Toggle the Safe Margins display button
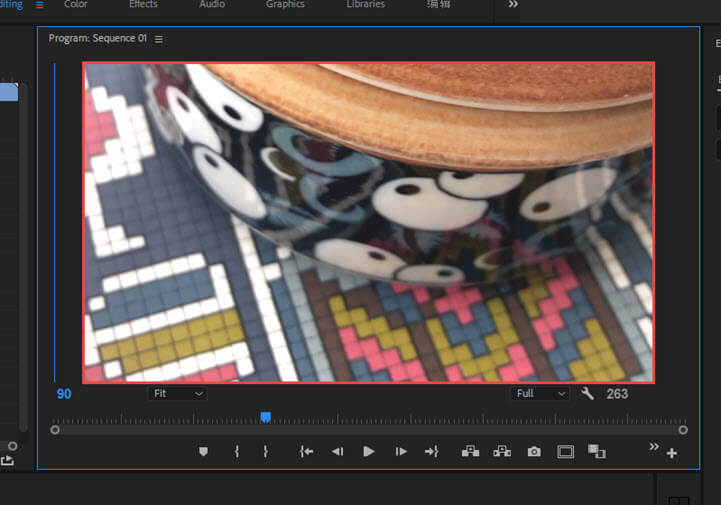This screenshot has width=721, height=505. pyautogui.click(x=565, y=452)
